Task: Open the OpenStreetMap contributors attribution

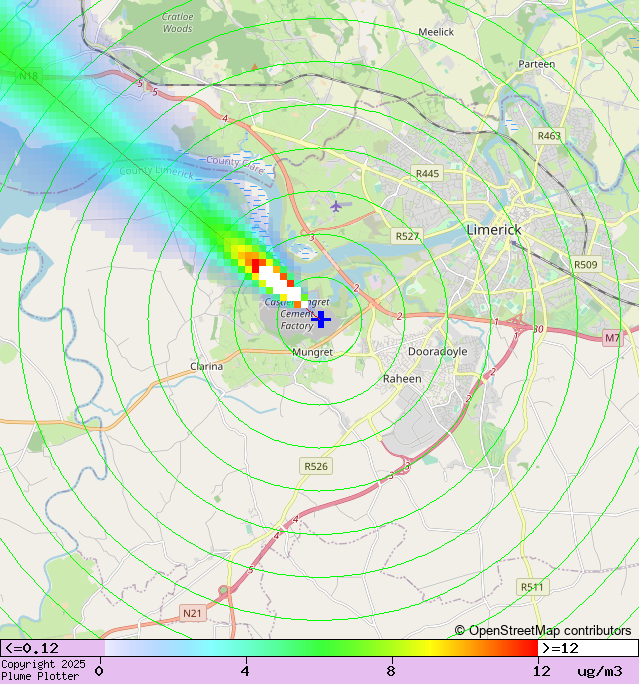Action: point(543,630)
